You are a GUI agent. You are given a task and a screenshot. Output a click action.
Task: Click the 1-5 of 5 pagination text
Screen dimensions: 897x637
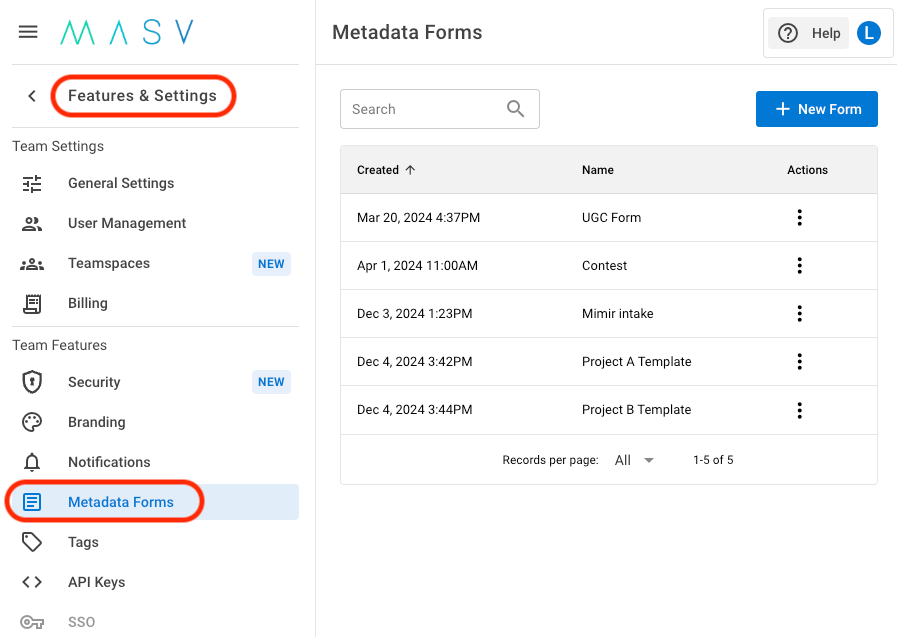[713, 460]
